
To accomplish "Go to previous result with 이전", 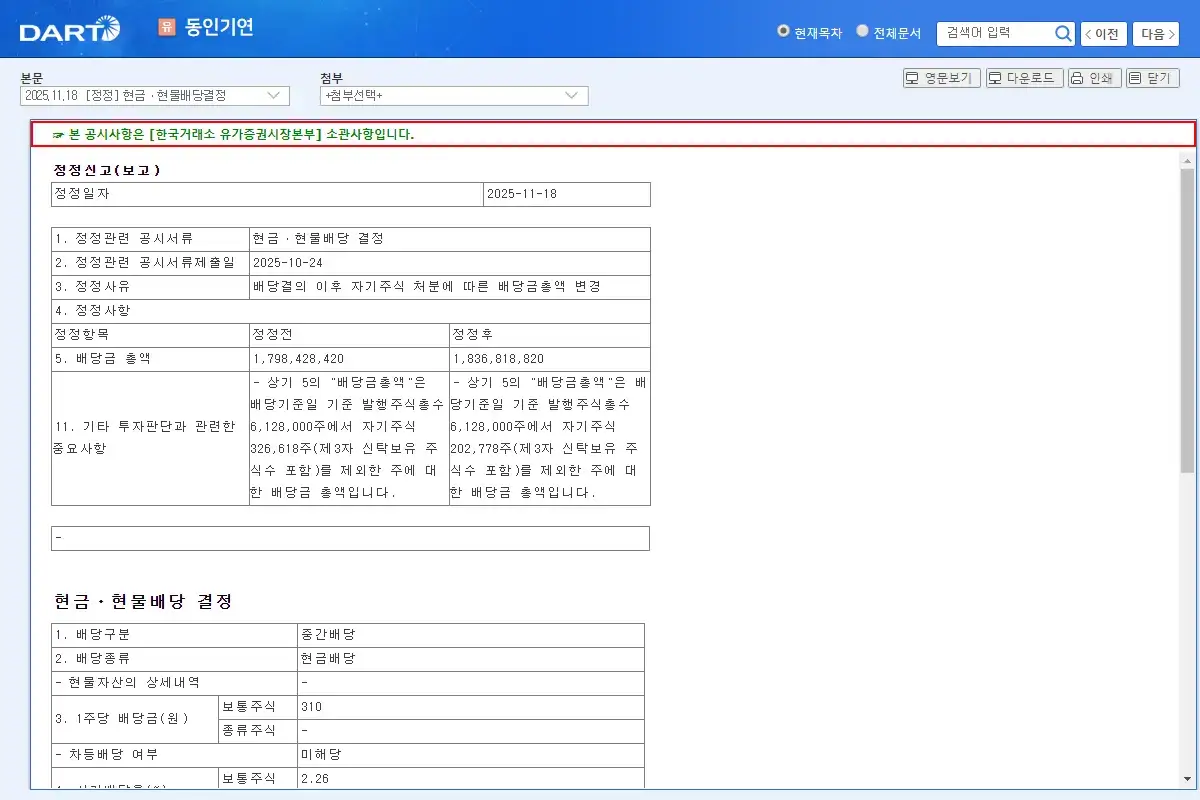I will click(1104, 34).
